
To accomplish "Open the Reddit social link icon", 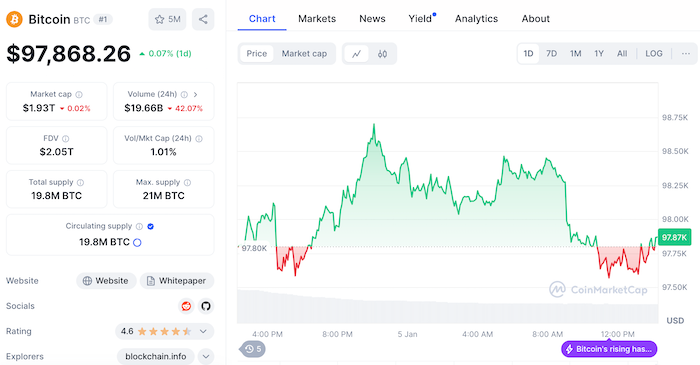I will (186, 306).
